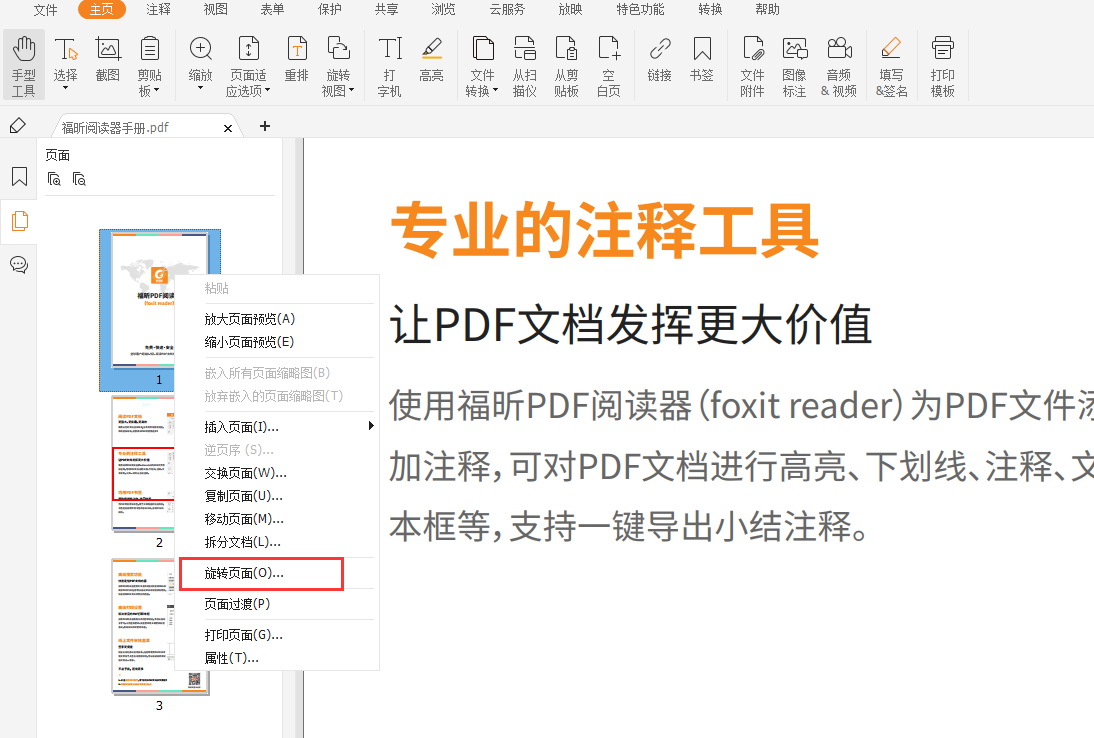Open Fill & Sign (填写&签名) tool
The image size is (1094, 738).
point(892,66)
